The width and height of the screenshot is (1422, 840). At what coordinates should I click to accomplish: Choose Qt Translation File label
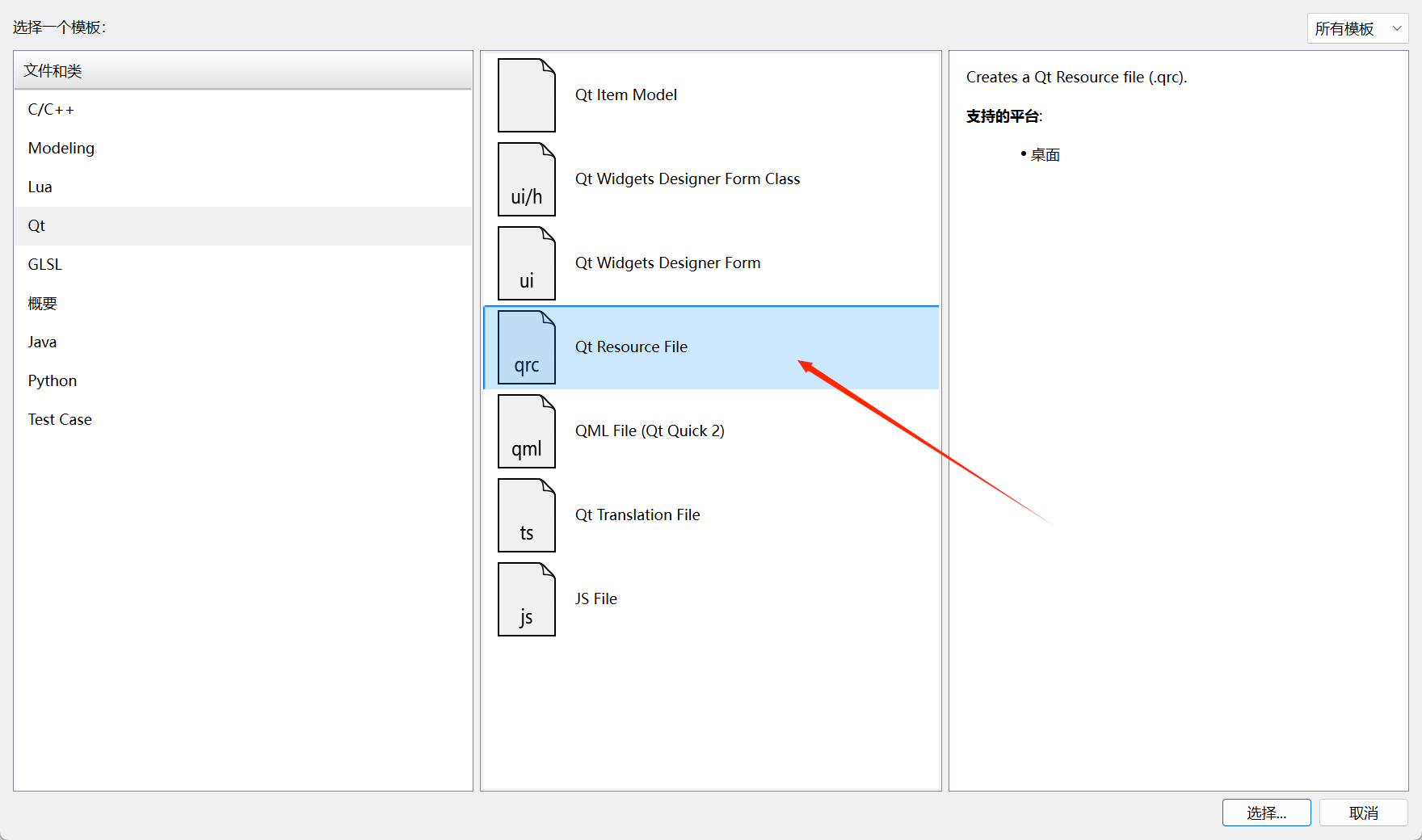point(637,515)
